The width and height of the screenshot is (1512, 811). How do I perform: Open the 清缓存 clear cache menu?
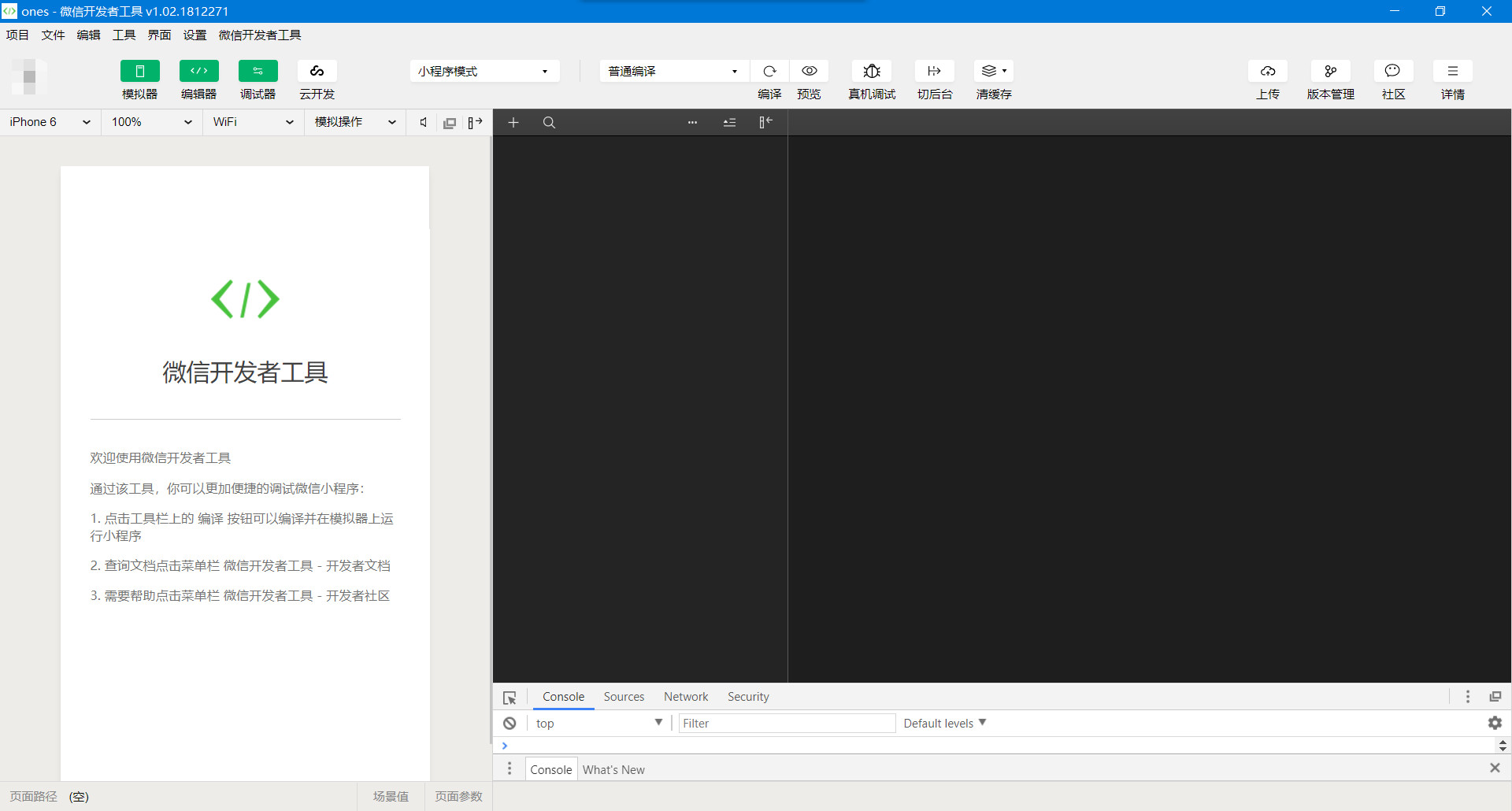tap(994, 71)
